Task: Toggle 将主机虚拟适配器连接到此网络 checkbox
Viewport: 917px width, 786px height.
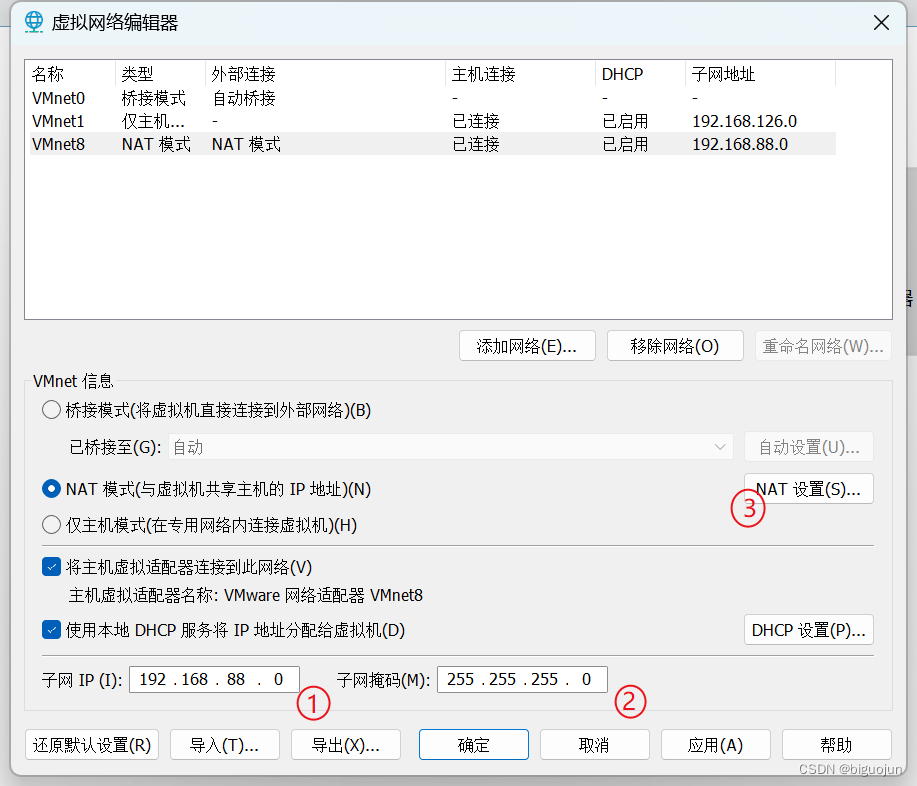Action: (x=51, y=567)
